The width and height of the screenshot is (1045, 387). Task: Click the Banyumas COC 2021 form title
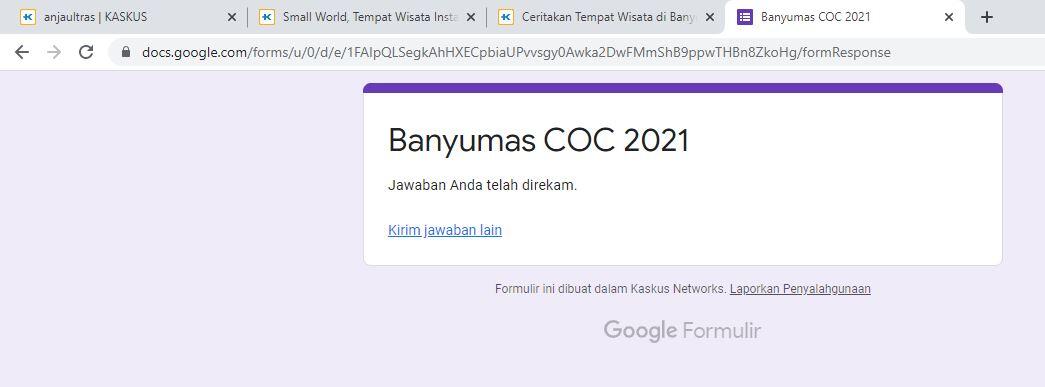538,141
